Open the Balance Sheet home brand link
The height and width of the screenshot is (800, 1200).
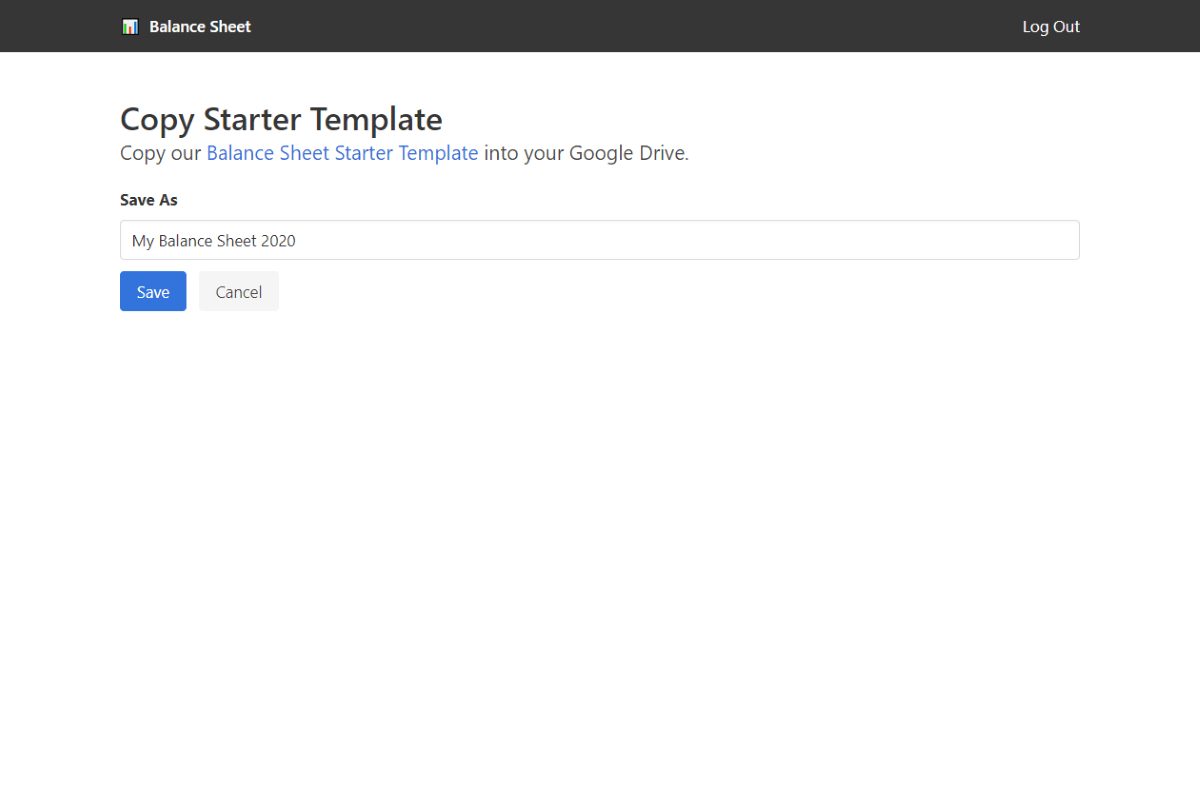coord(199,27)
